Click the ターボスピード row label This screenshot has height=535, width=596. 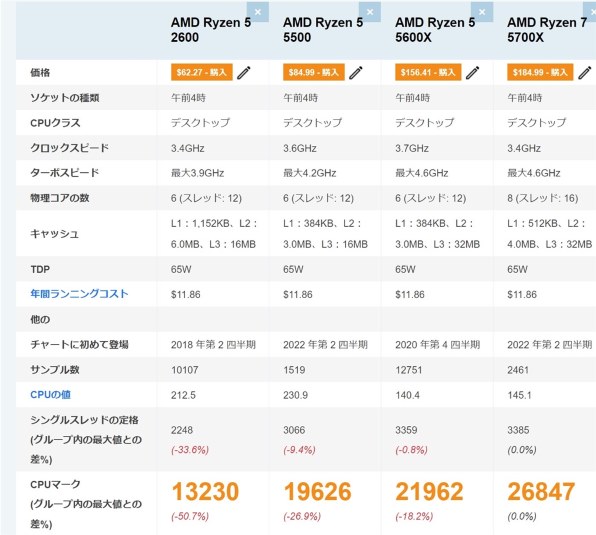pos(65,173)
